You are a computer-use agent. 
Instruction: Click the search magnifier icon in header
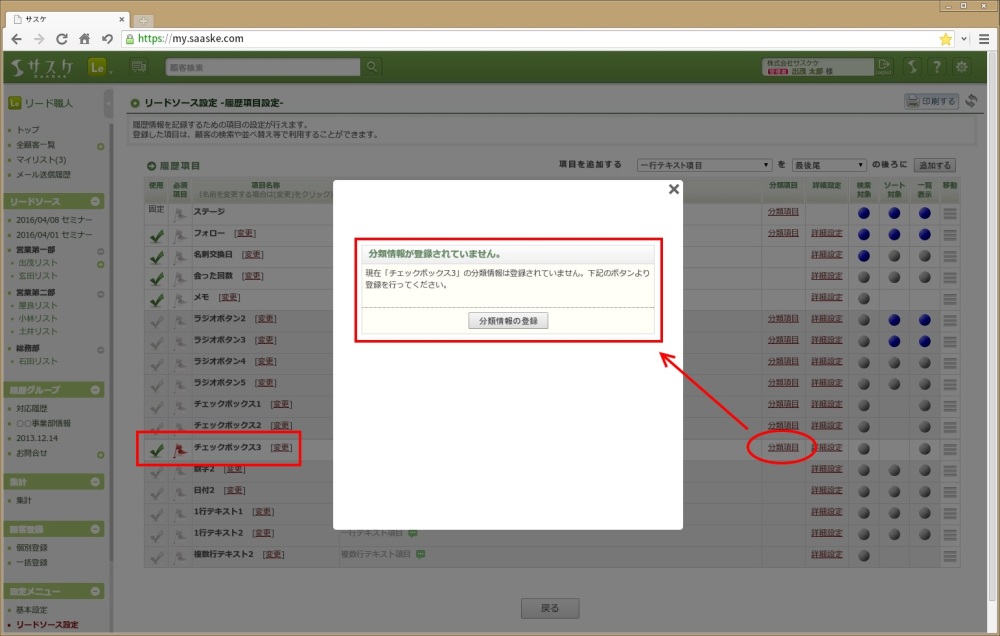pyautogui.click(x=371, y=67)
